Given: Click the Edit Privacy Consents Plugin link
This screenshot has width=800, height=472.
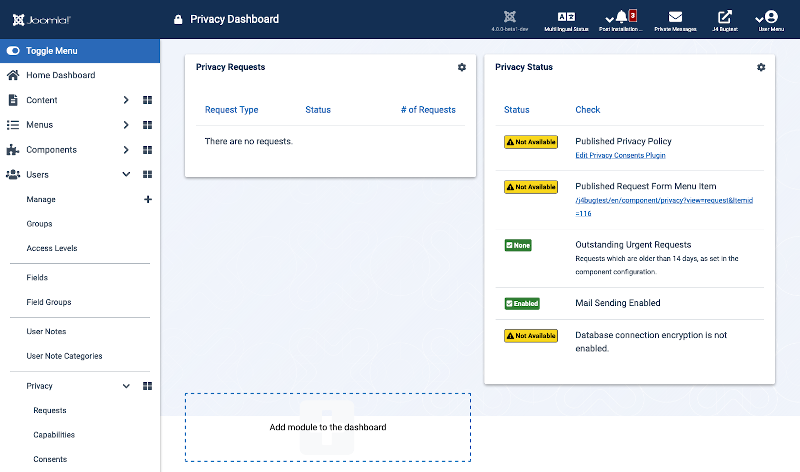Looking at the screenshot, I should click(x=620, y=155).
